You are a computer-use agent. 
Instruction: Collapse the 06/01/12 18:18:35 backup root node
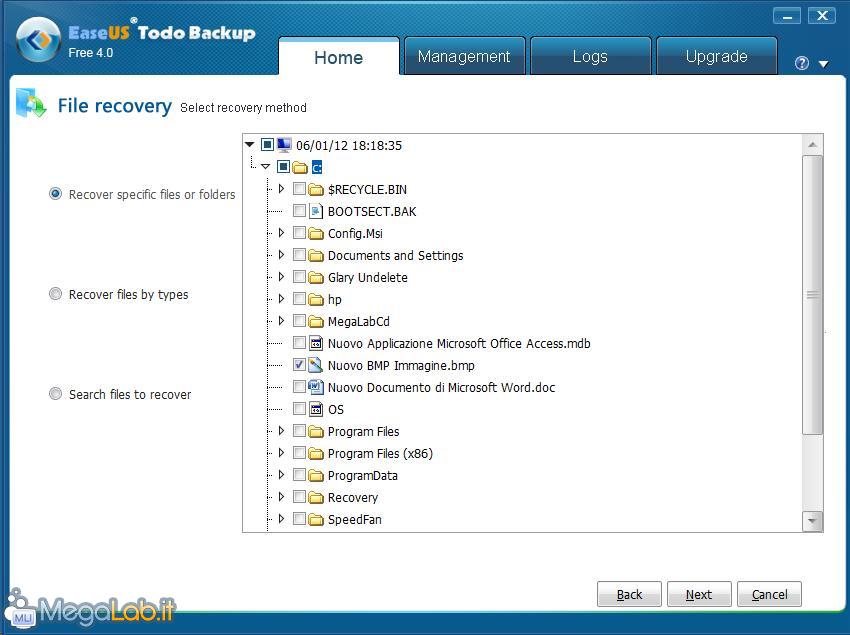pyautogui.click(x=250, y=145)
